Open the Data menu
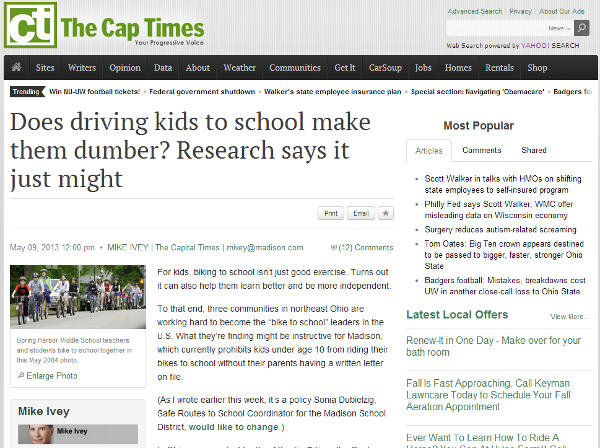 point(163,68)
